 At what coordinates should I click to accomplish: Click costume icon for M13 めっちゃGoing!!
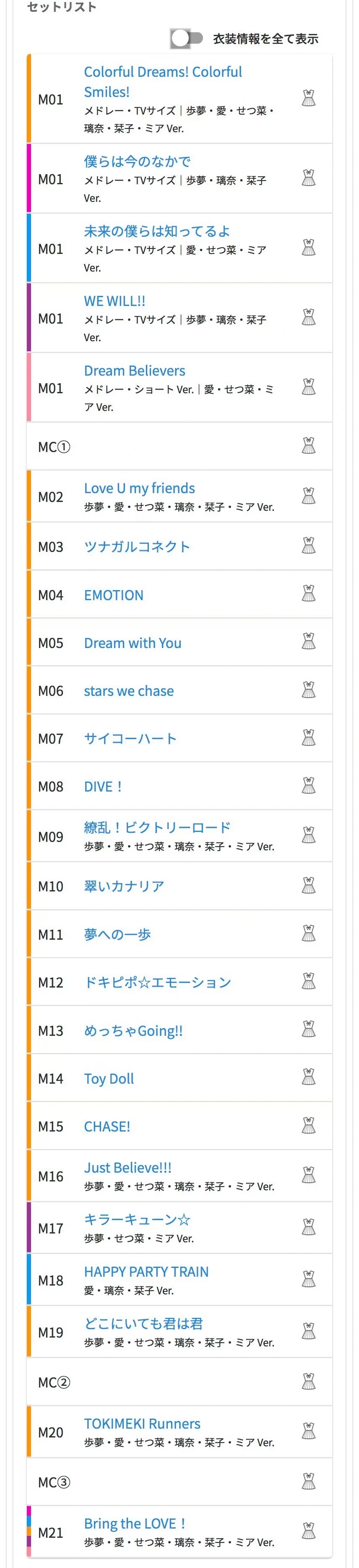tap(309, 1029)
